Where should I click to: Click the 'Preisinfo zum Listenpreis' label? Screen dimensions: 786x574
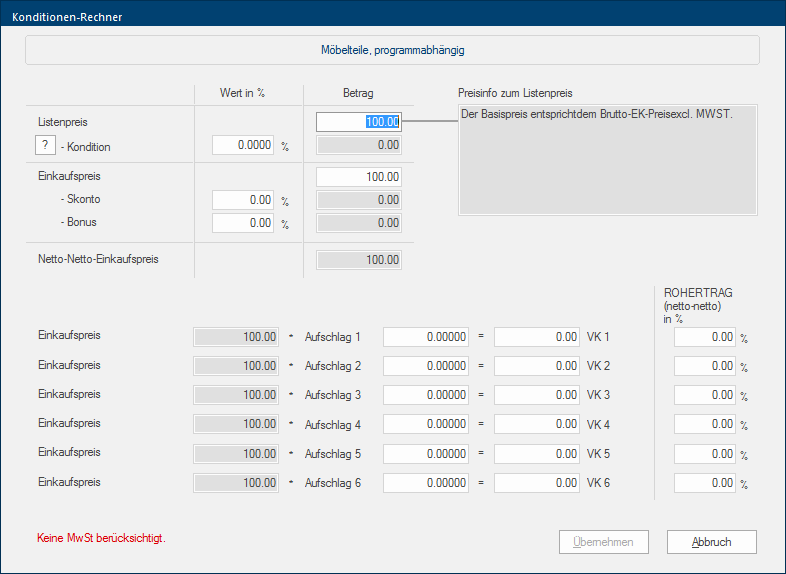[515, 93]
